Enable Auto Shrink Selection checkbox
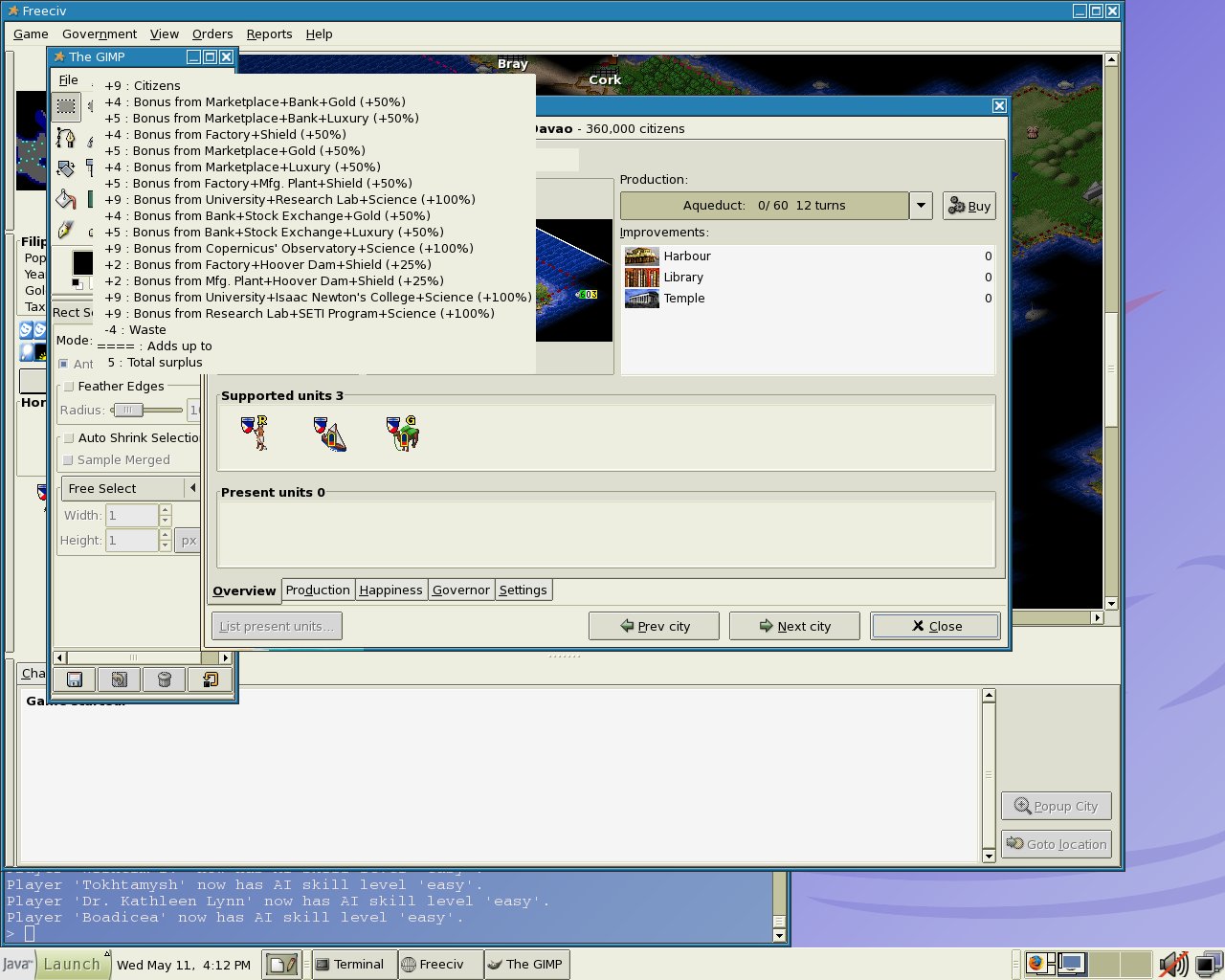The image size is (1225, 980). pyautogui.click(x=69, y=438)
